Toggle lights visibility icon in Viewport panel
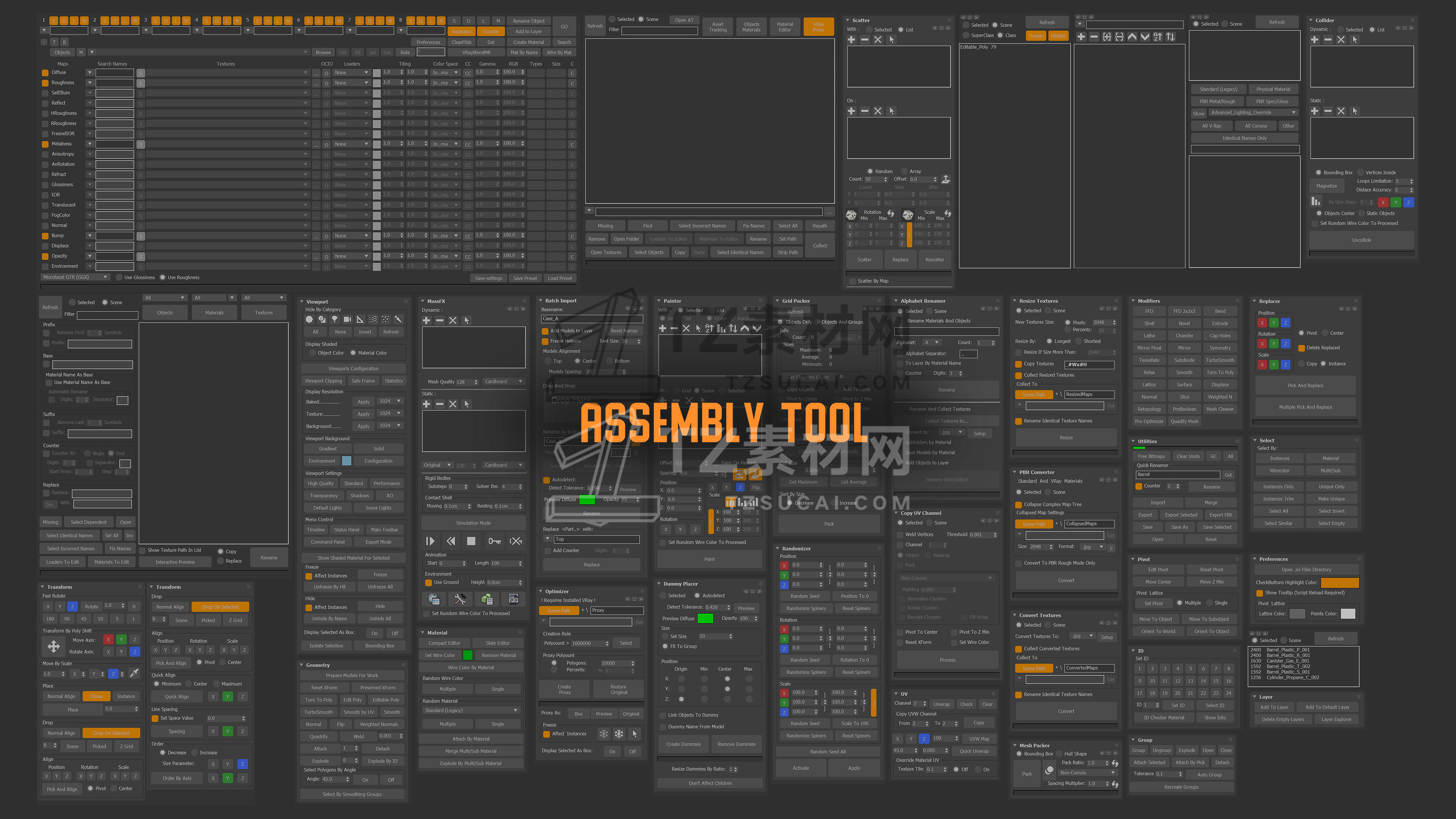The width and height of the screenshot is (1456, 819). pos(334,319)
